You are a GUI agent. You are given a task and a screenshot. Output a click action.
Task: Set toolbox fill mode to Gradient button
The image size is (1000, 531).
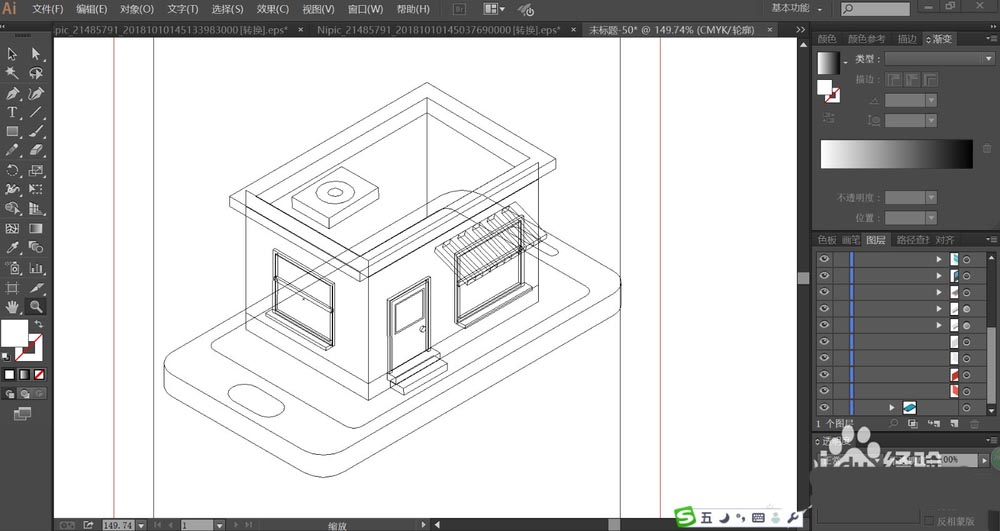(24, 375)
